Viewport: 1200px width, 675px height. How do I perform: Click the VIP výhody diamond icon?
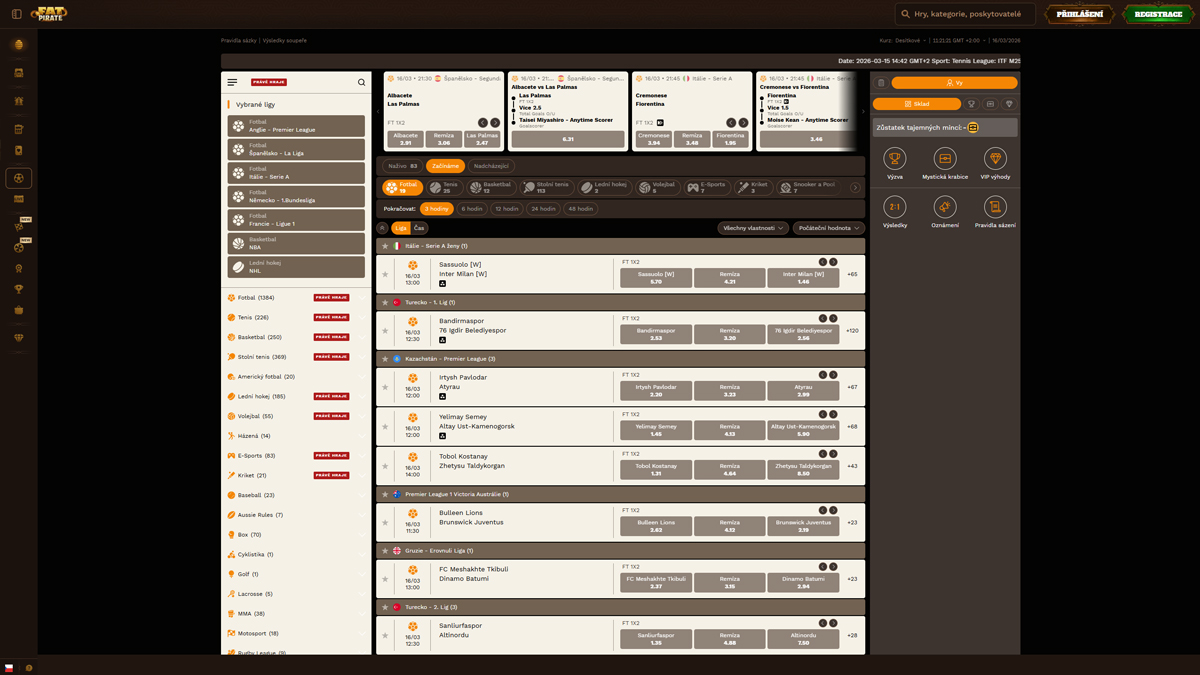pos(995,159)
